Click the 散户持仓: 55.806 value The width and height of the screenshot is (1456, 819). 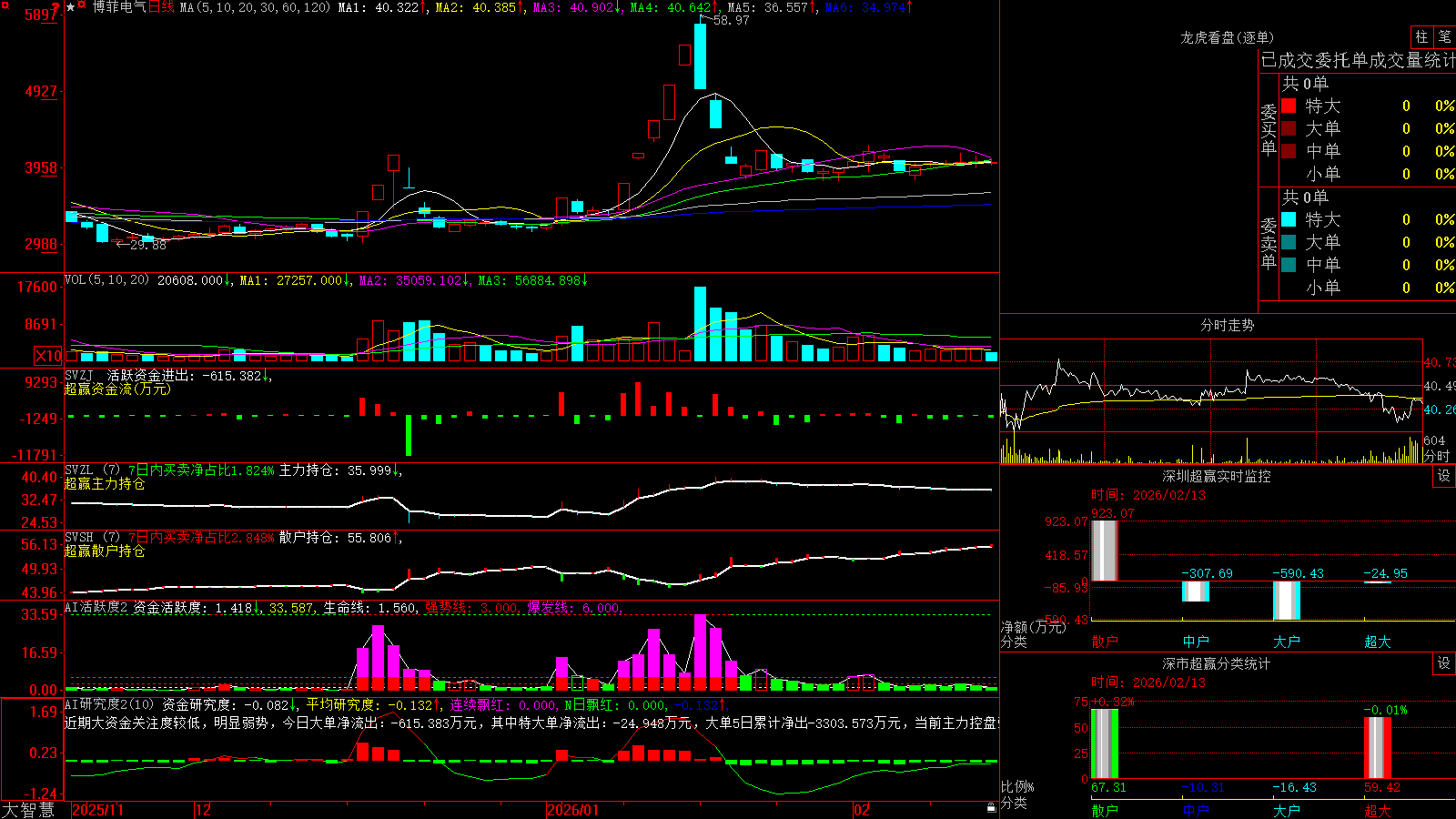(x=341, y=538)
